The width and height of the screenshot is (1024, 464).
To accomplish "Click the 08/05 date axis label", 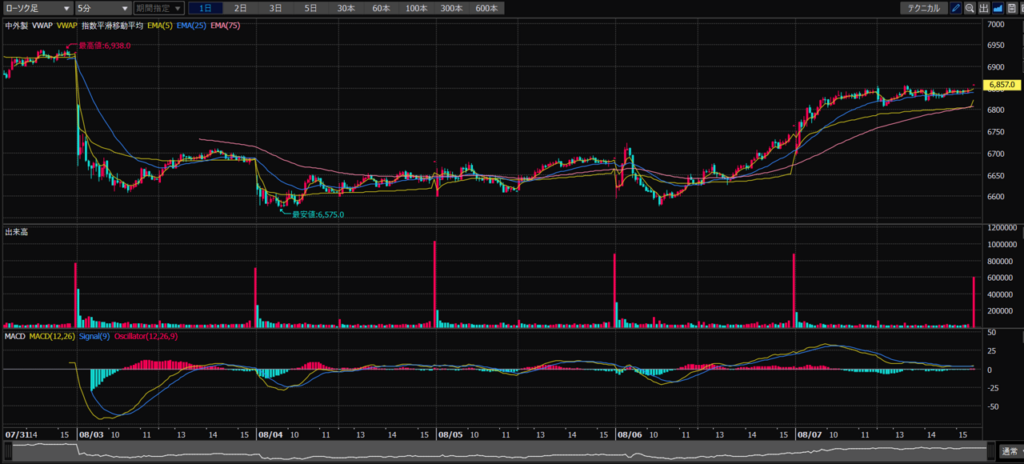I will pyautogui.click(x=449, y=434).
